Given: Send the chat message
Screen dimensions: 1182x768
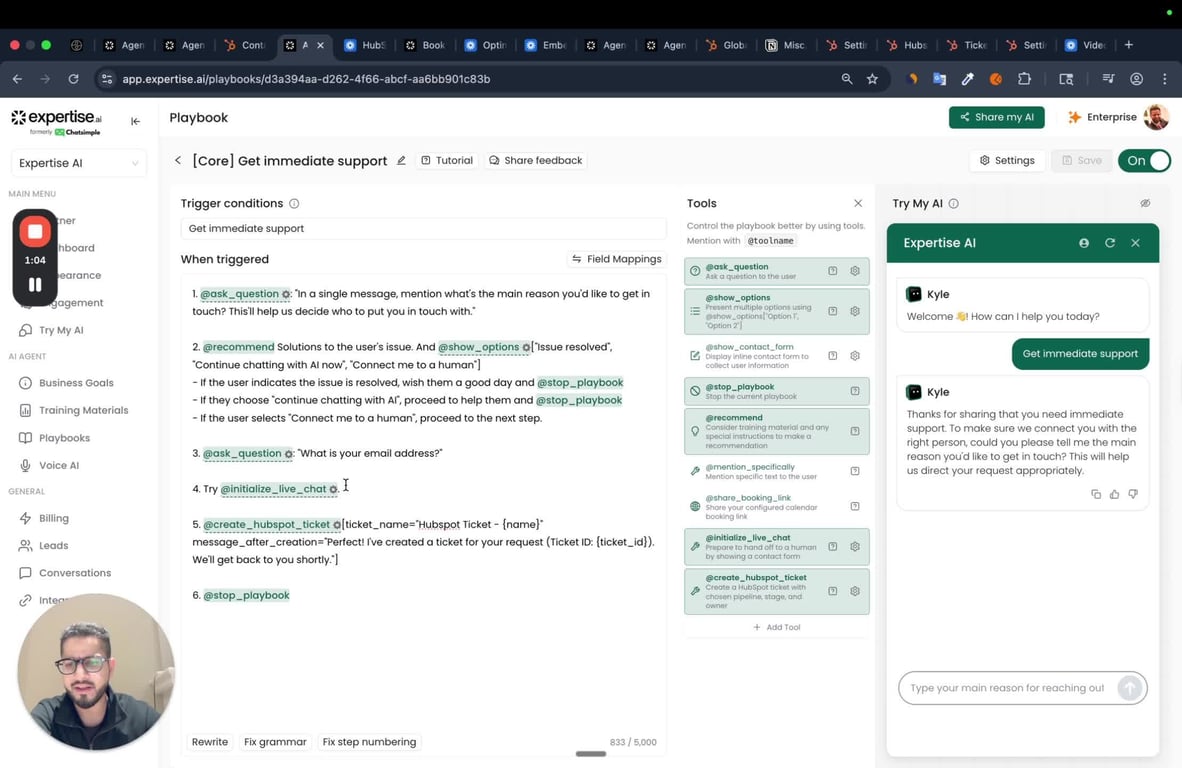Looking at the screenshot, I should coord(1129,688).
